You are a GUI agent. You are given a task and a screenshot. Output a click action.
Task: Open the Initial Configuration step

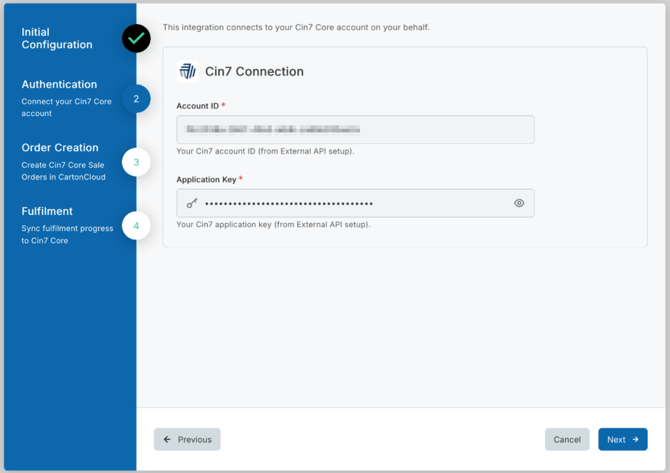[57, 38]
